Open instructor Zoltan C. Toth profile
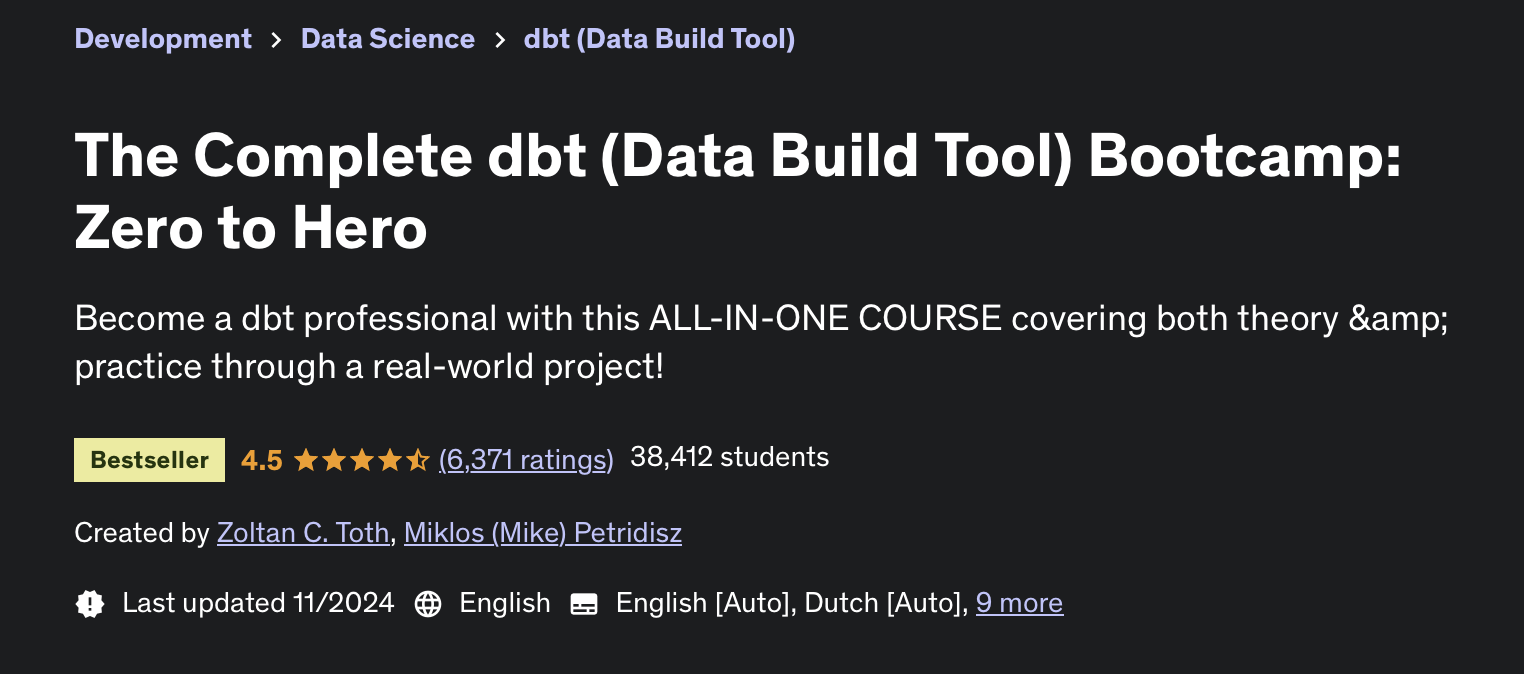Viewport: 1524px width, 674px height. point(303,533)
